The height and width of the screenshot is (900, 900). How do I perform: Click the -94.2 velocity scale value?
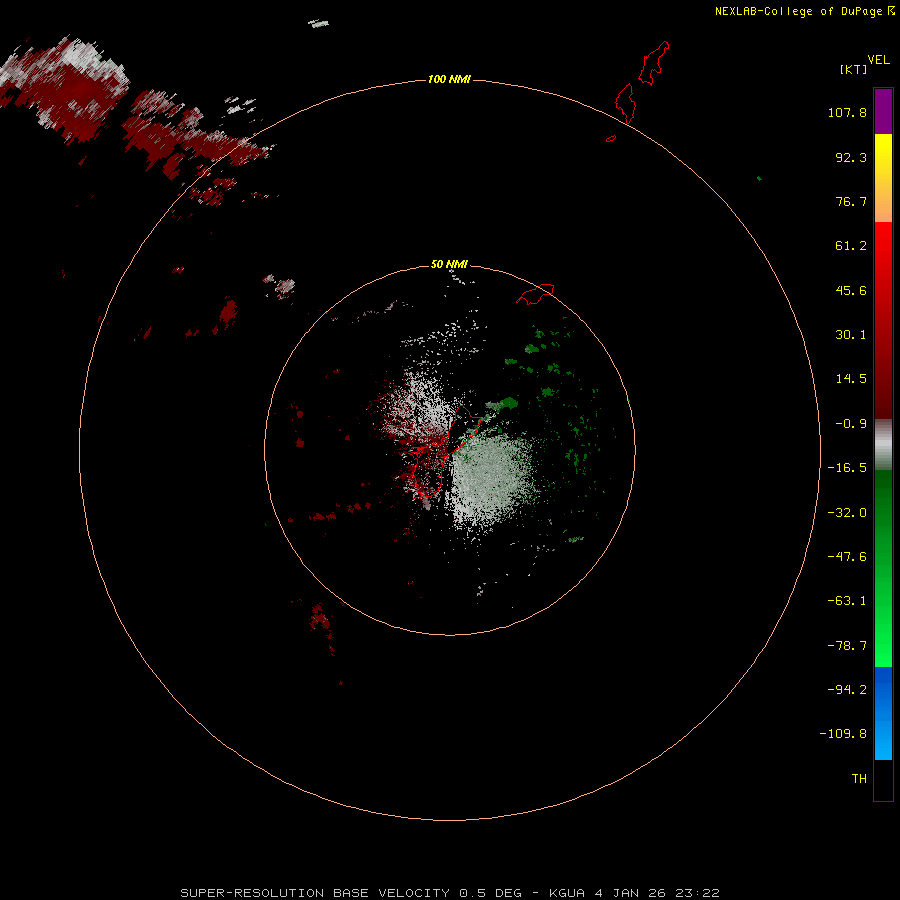point(847,689)
